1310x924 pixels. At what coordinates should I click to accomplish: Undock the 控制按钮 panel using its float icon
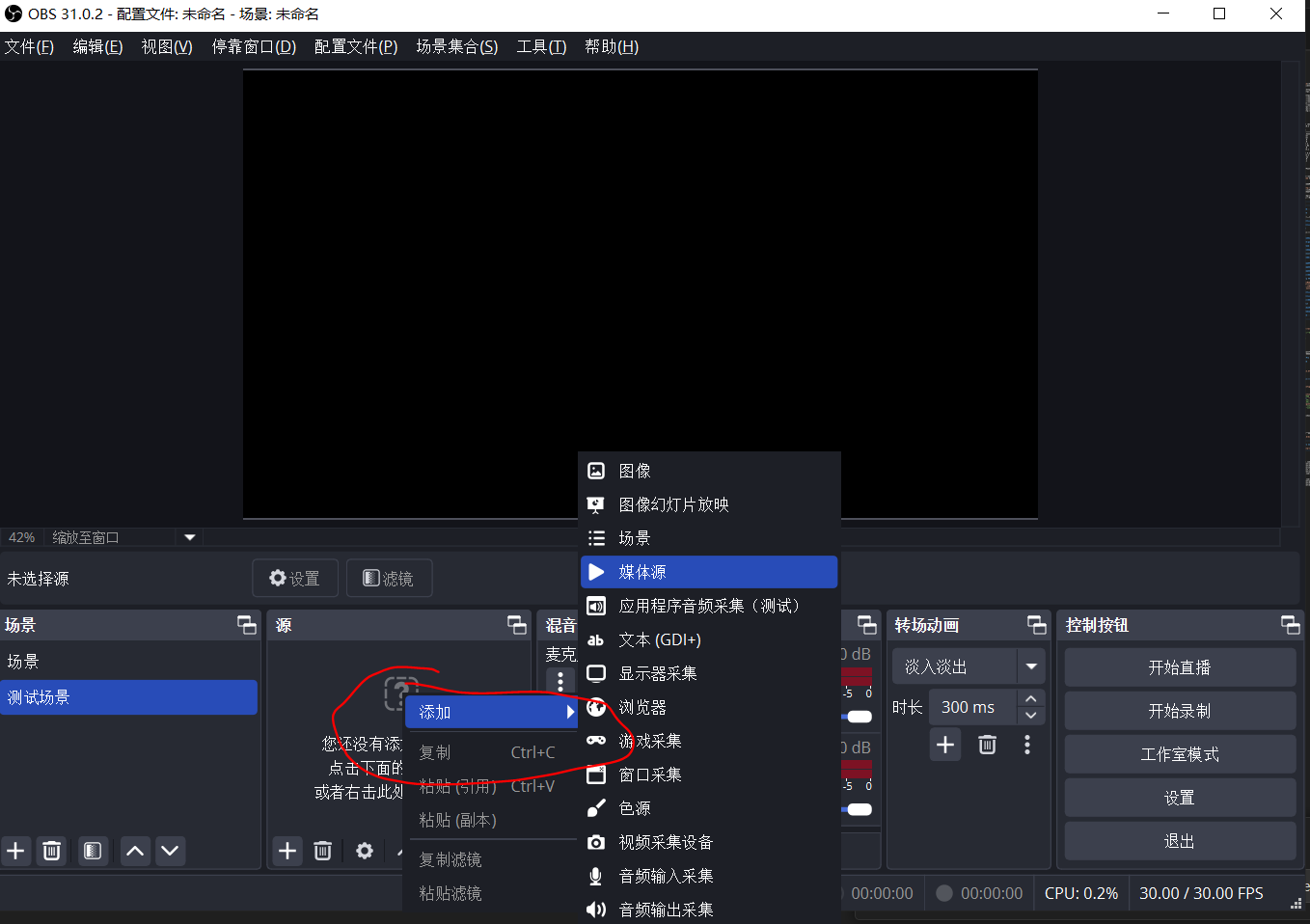[x=1290, y=625]
